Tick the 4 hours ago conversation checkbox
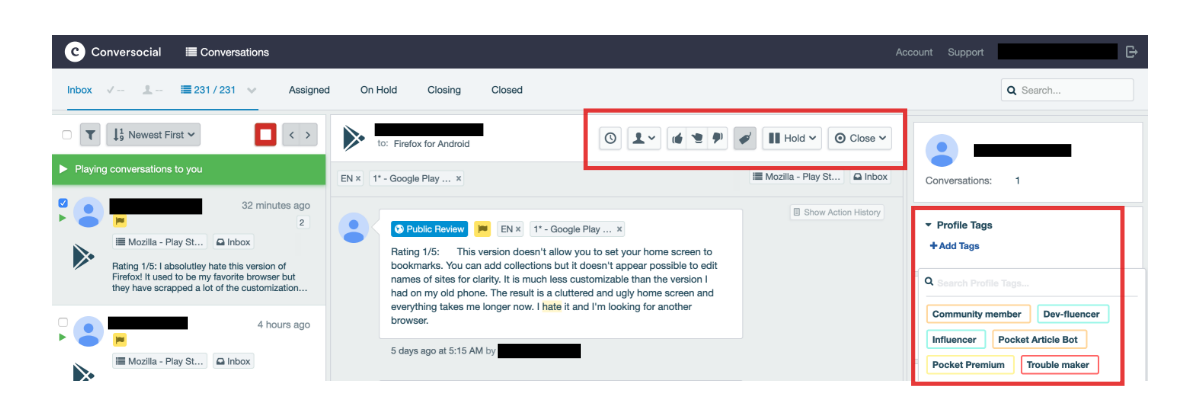The height and width of the screenshot is (416, 1200). tap(64, 323)
